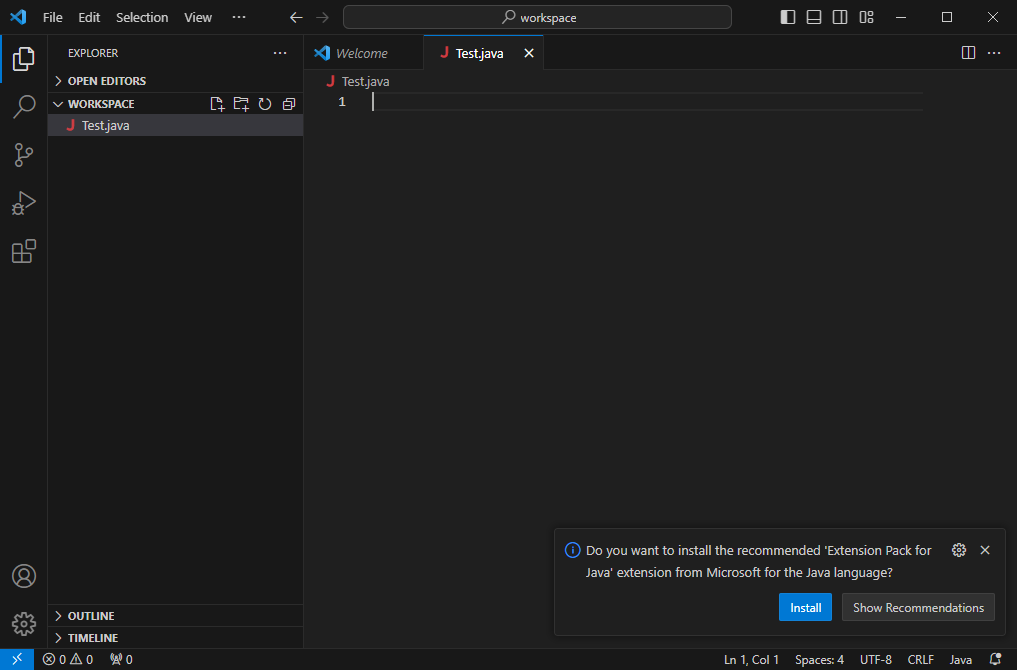Dismiss the Java extension notification
1017x670 pixels.
point(985,550)
